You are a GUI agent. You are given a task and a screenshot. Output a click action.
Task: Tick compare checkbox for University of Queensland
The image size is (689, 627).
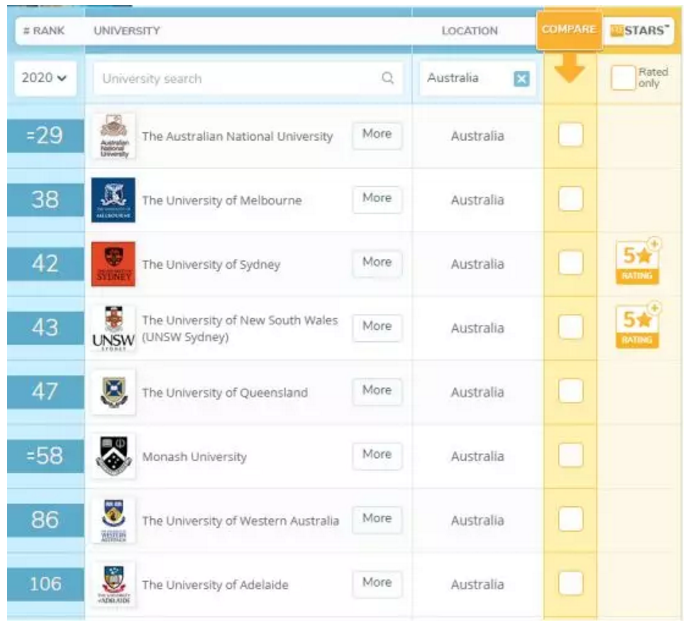570,391
